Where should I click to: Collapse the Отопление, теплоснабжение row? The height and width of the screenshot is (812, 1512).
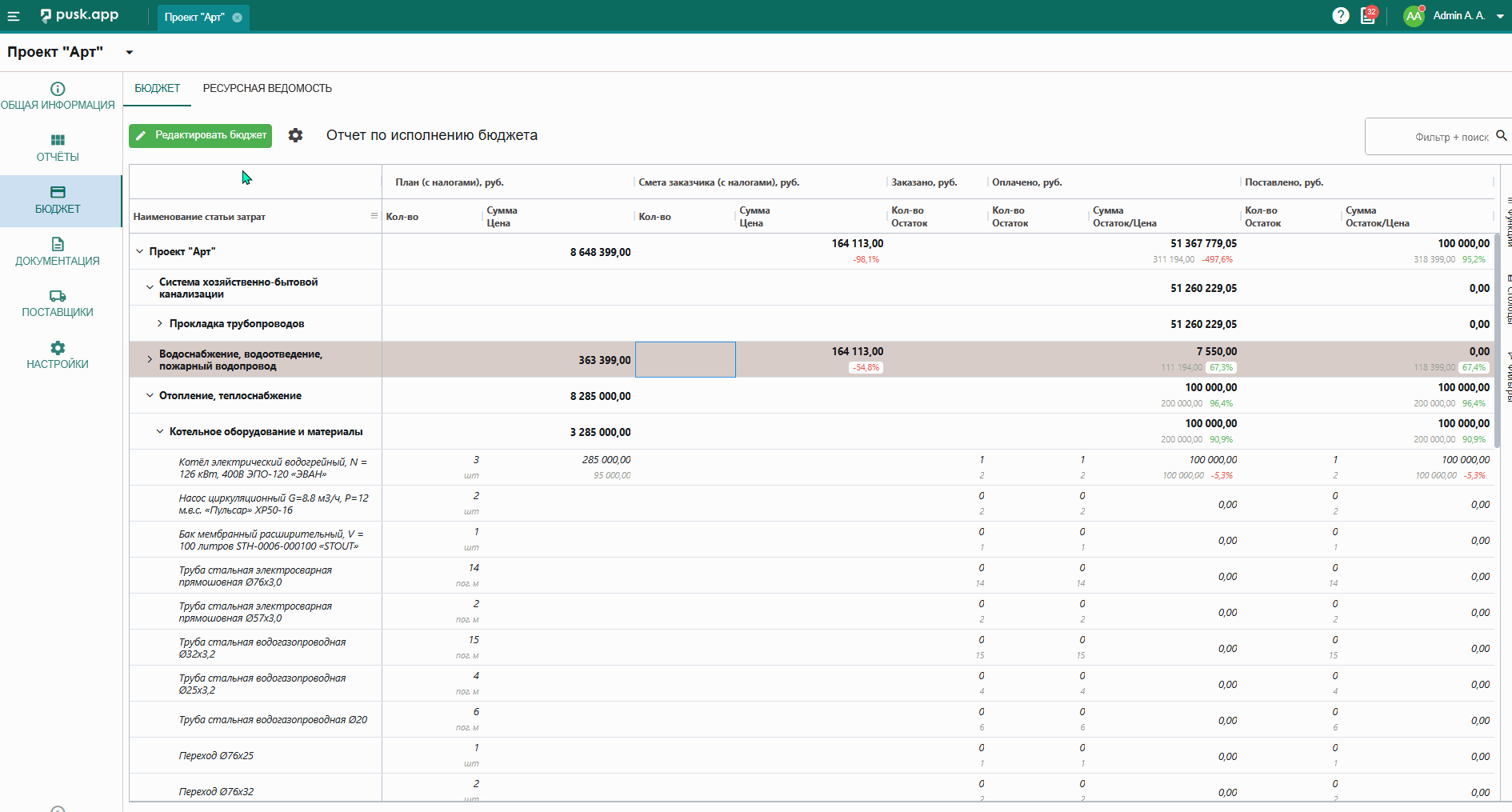click(150, 396)
